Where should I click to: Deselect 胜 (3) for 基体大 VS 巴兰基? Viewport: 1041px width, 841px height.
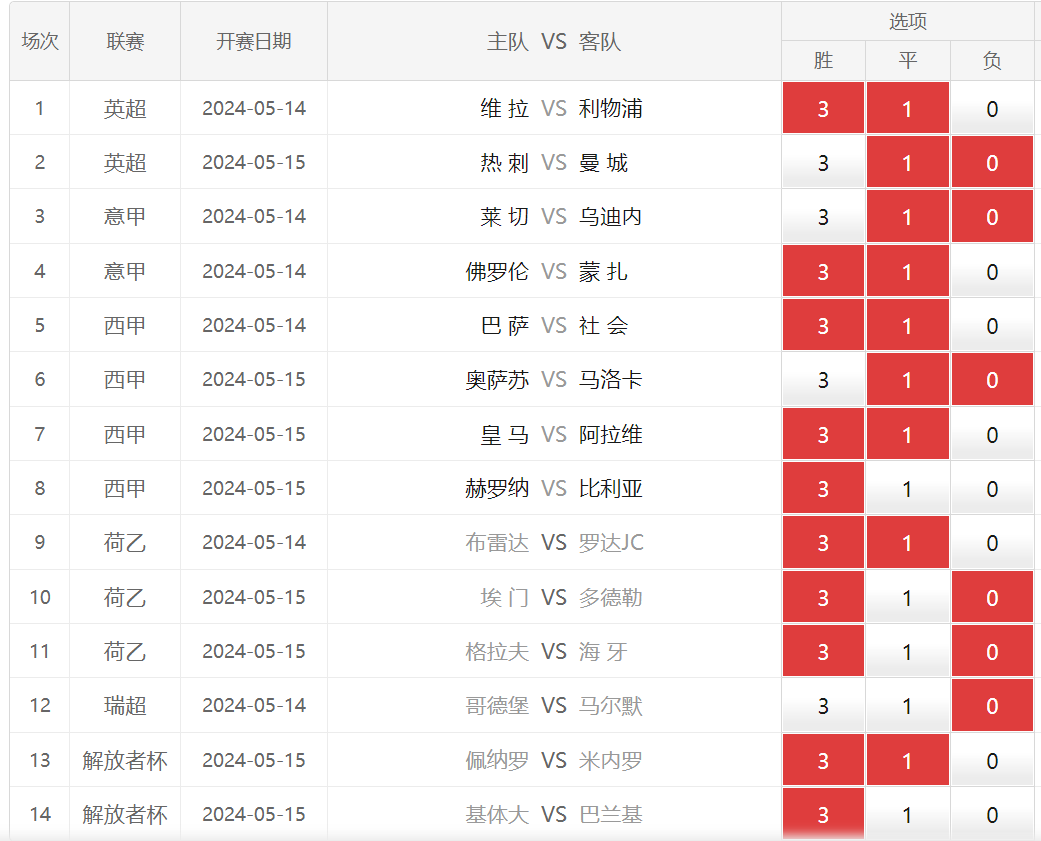[823, 814]
